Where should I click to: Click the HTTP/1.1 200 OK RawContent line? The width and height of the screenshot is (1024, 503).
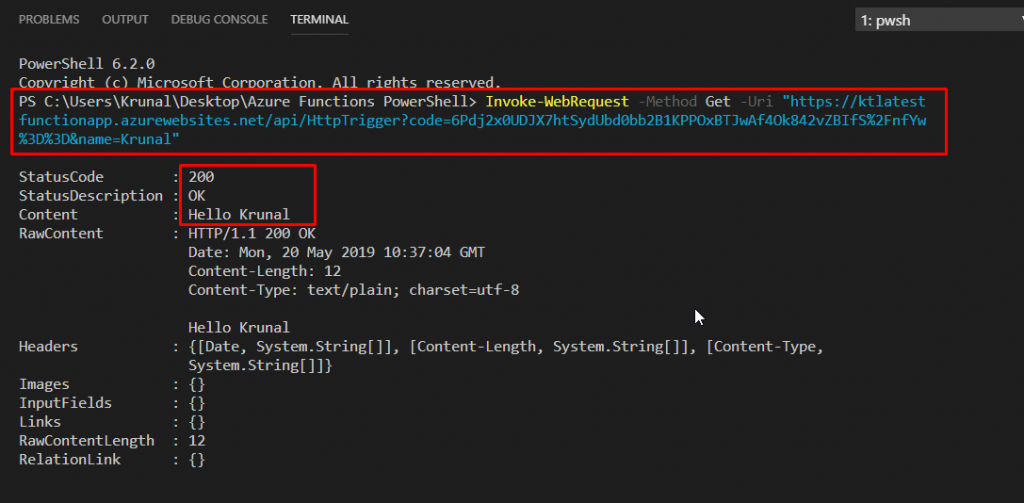click(252, 233)
